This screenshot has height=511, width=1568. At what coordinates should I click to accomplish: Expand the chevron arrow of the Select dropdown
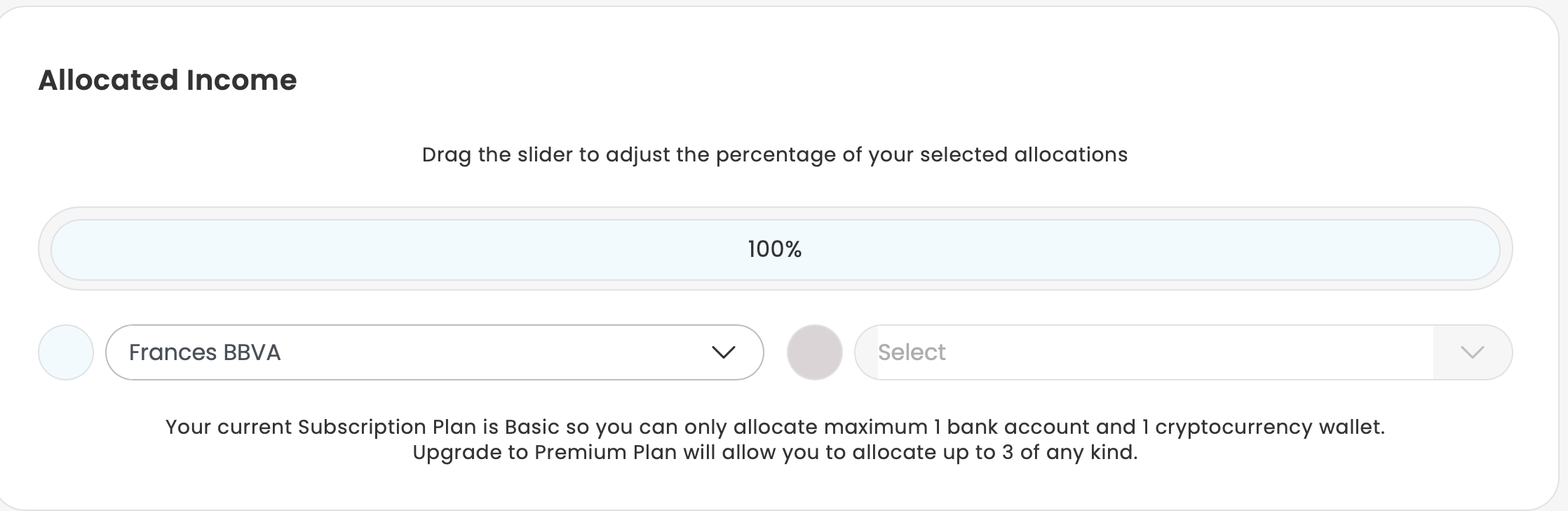pyautogui.click(x=1472, y=352)
